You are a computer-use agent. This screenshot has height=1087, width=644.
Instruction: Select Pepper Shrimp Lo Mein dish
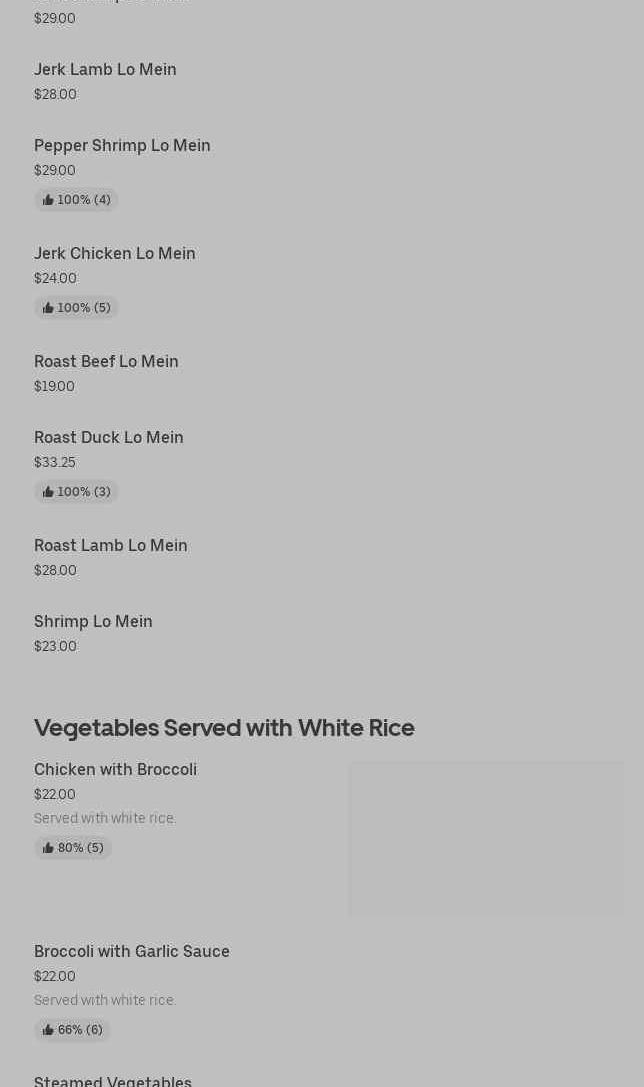click(122, 146)
